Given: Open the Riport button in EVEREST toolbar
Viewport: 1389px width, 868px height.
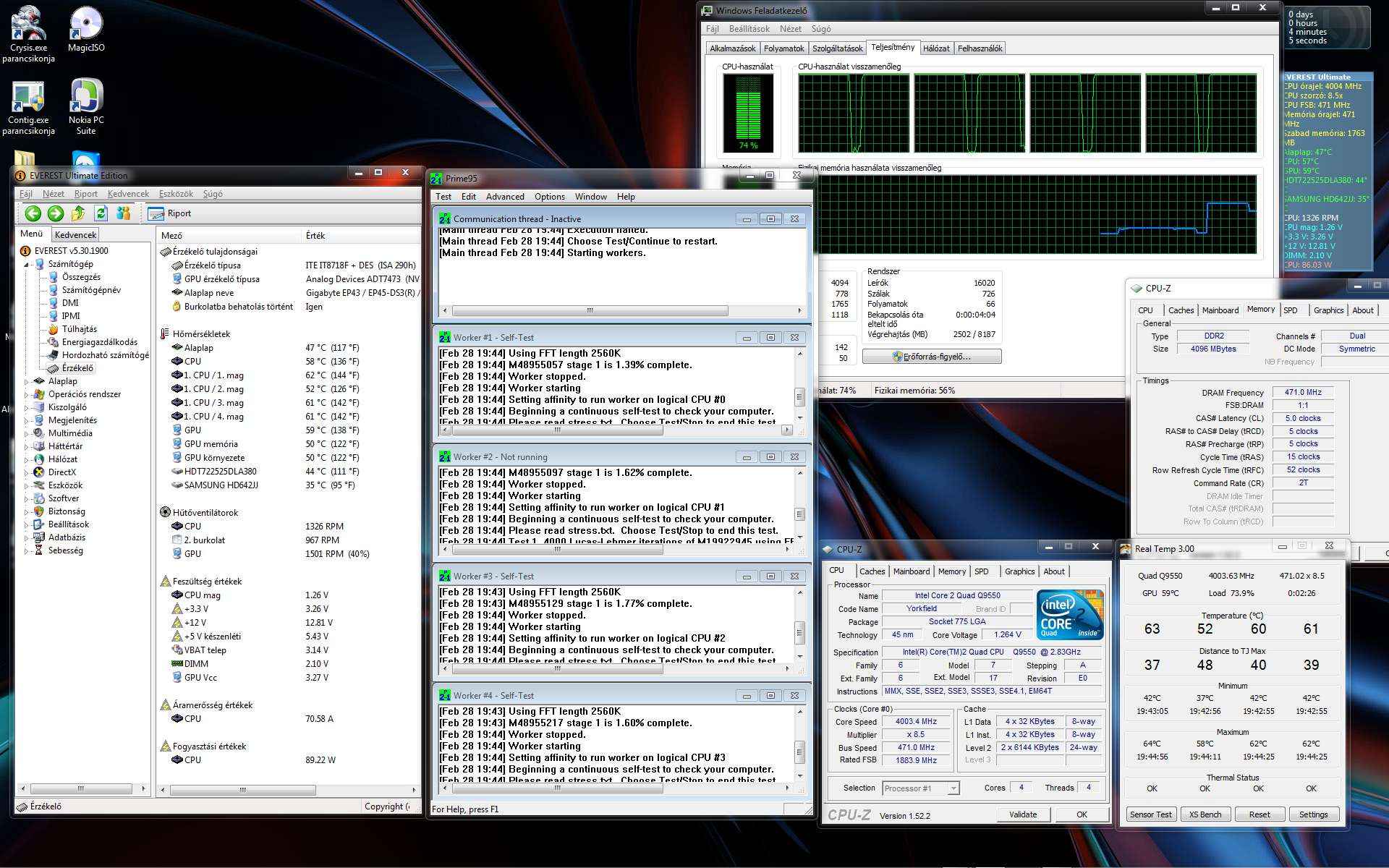Looking at the screenshot, I should point(169,213).
